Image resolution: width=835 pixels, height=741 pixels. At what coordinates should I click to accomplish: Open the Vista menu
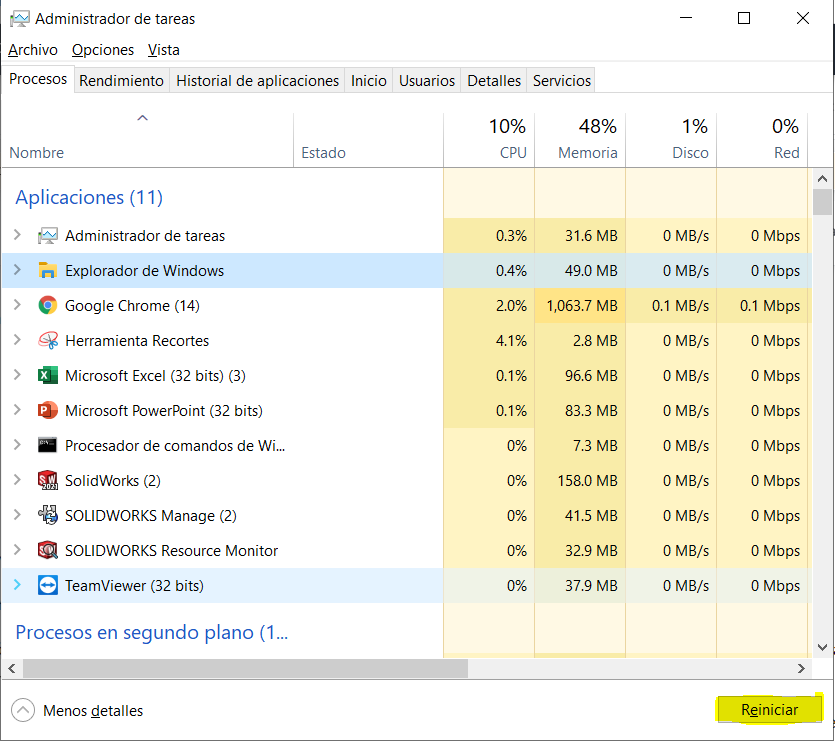tap(163, 50)
